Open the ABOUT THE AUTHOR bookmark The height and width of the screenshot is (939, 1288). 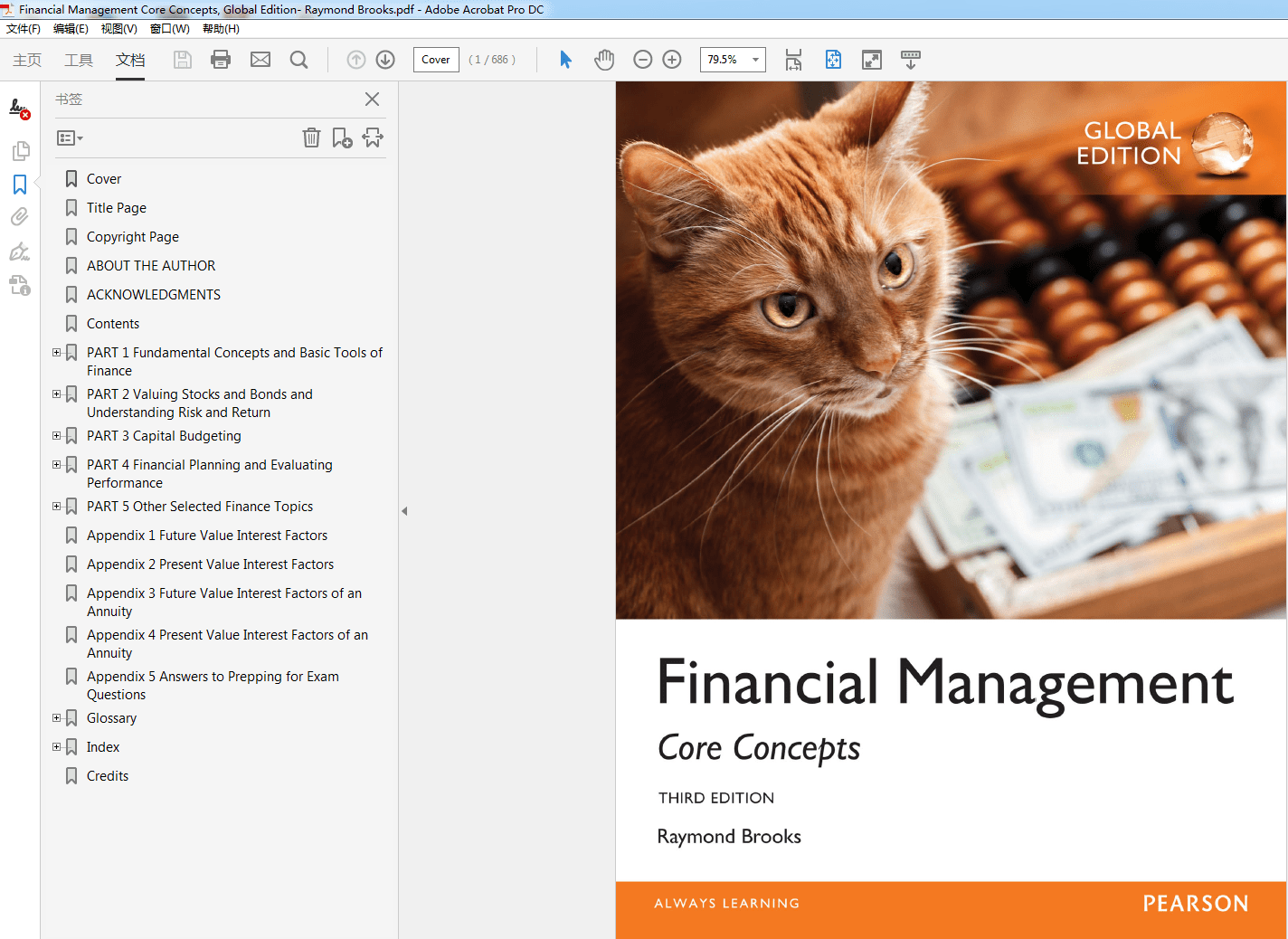[151, 265]
